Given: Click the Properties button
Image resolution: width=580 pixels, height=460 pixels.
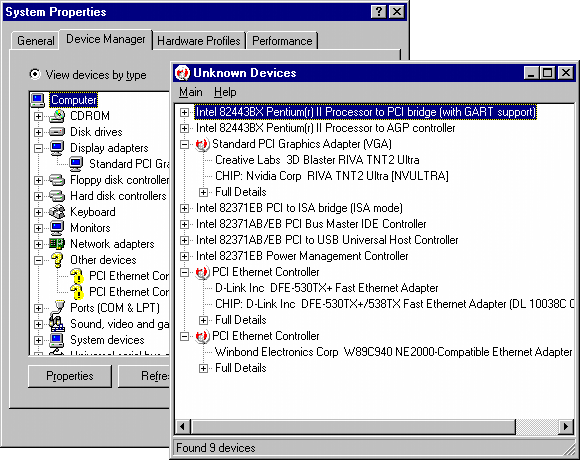Looking at the screenshot, I should pos(70,376).
